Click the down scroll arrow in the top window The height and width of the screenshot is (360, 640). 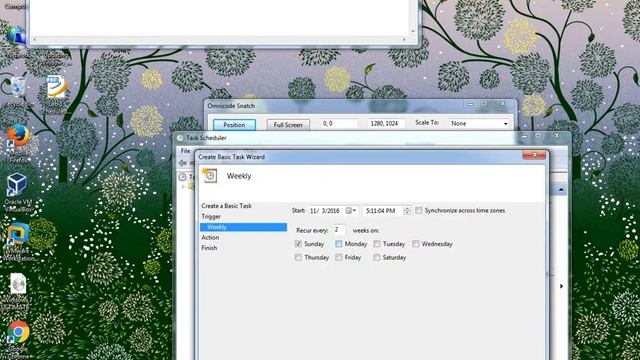[x=412, y=31]
